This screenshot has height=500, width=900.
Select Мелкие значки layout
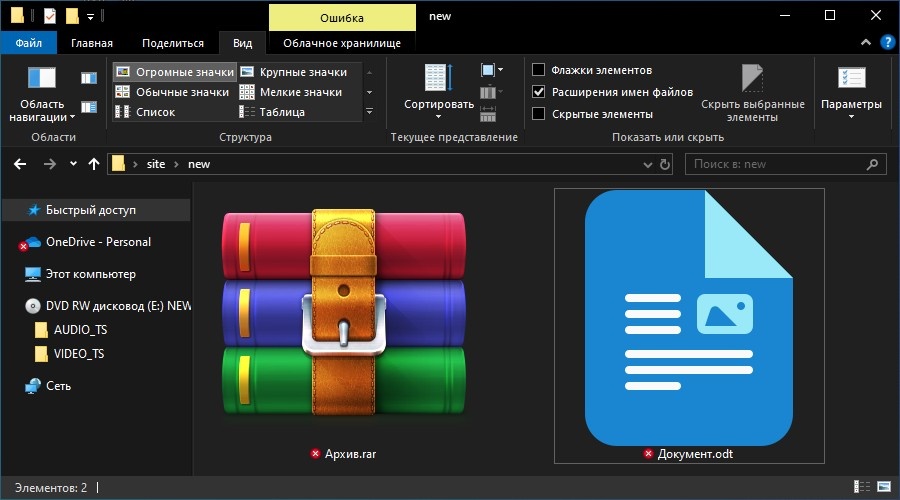291,92
